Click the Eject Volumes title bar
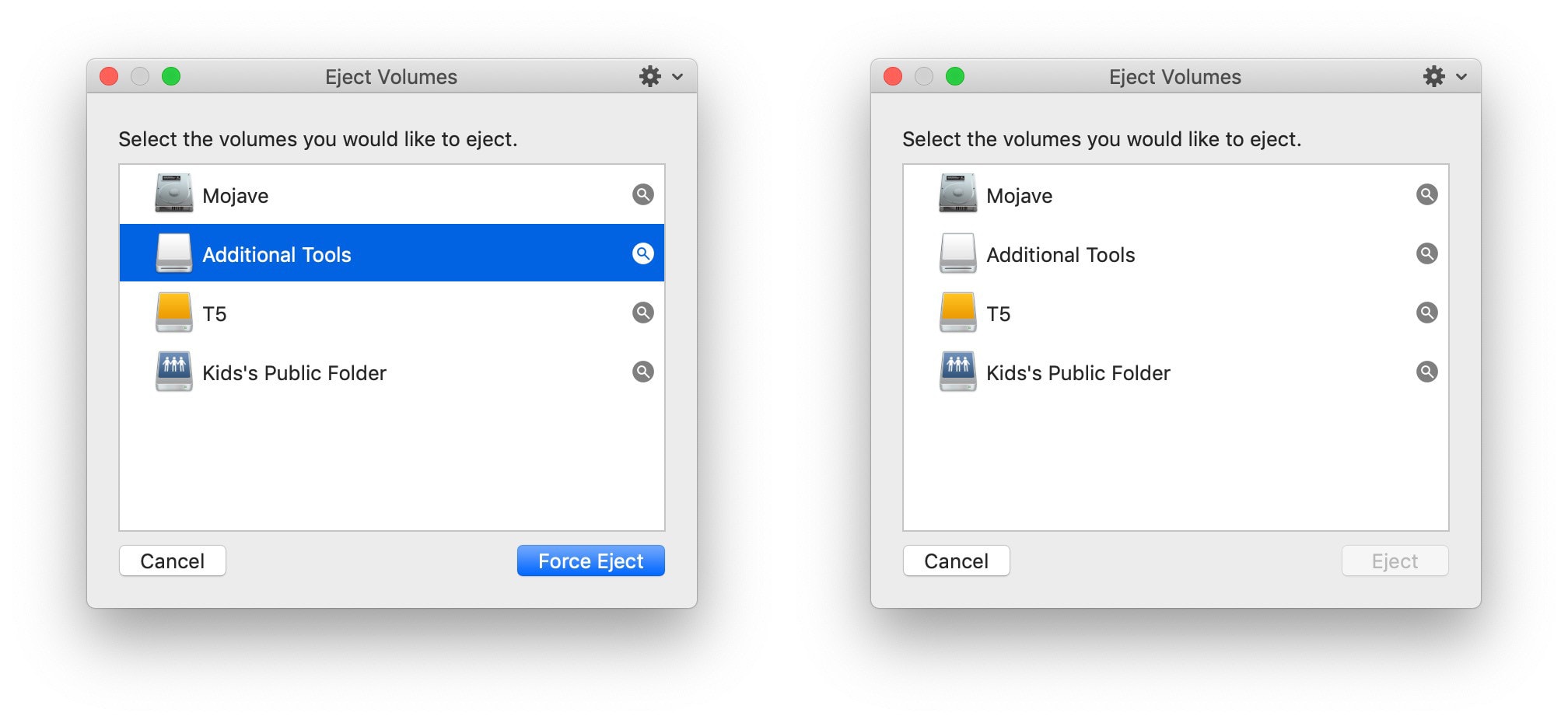Image resolution: width=1568 pixels, height=723 pixels. (391, 76)
